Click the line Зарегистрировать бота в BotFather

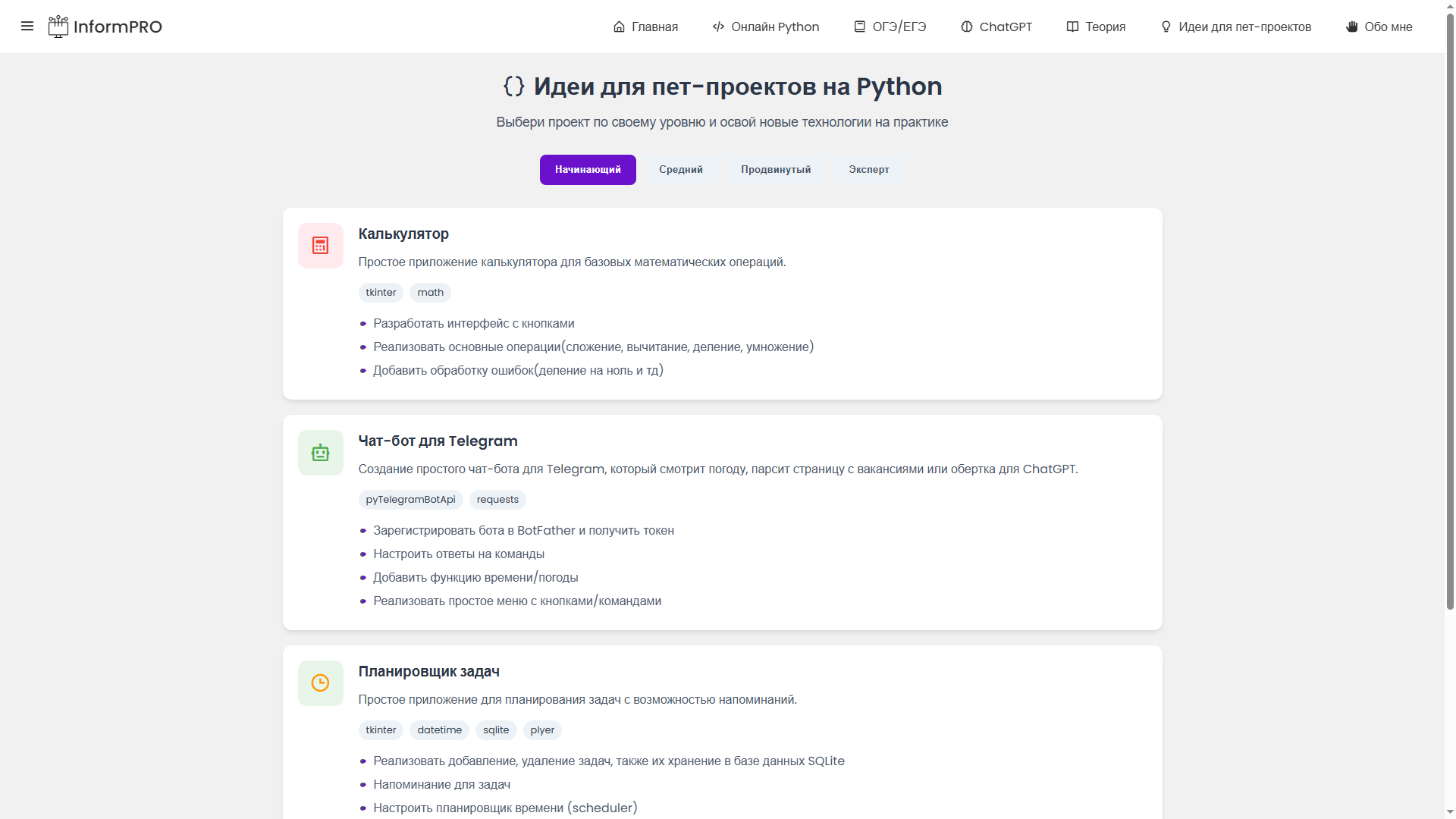coord(523,531)
